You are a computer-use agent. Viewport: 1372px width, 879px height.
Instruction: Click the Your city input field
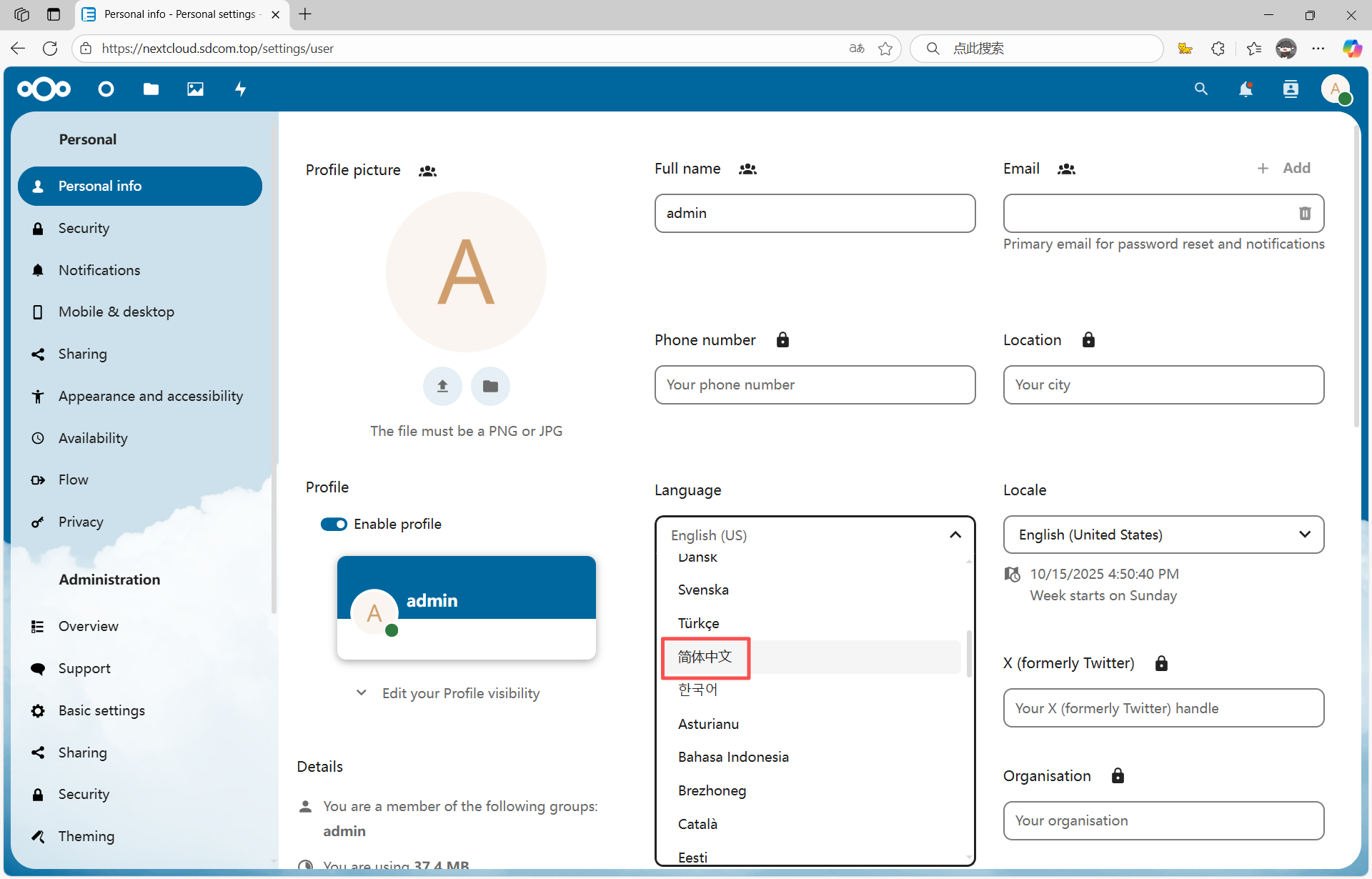[1163, 385]
